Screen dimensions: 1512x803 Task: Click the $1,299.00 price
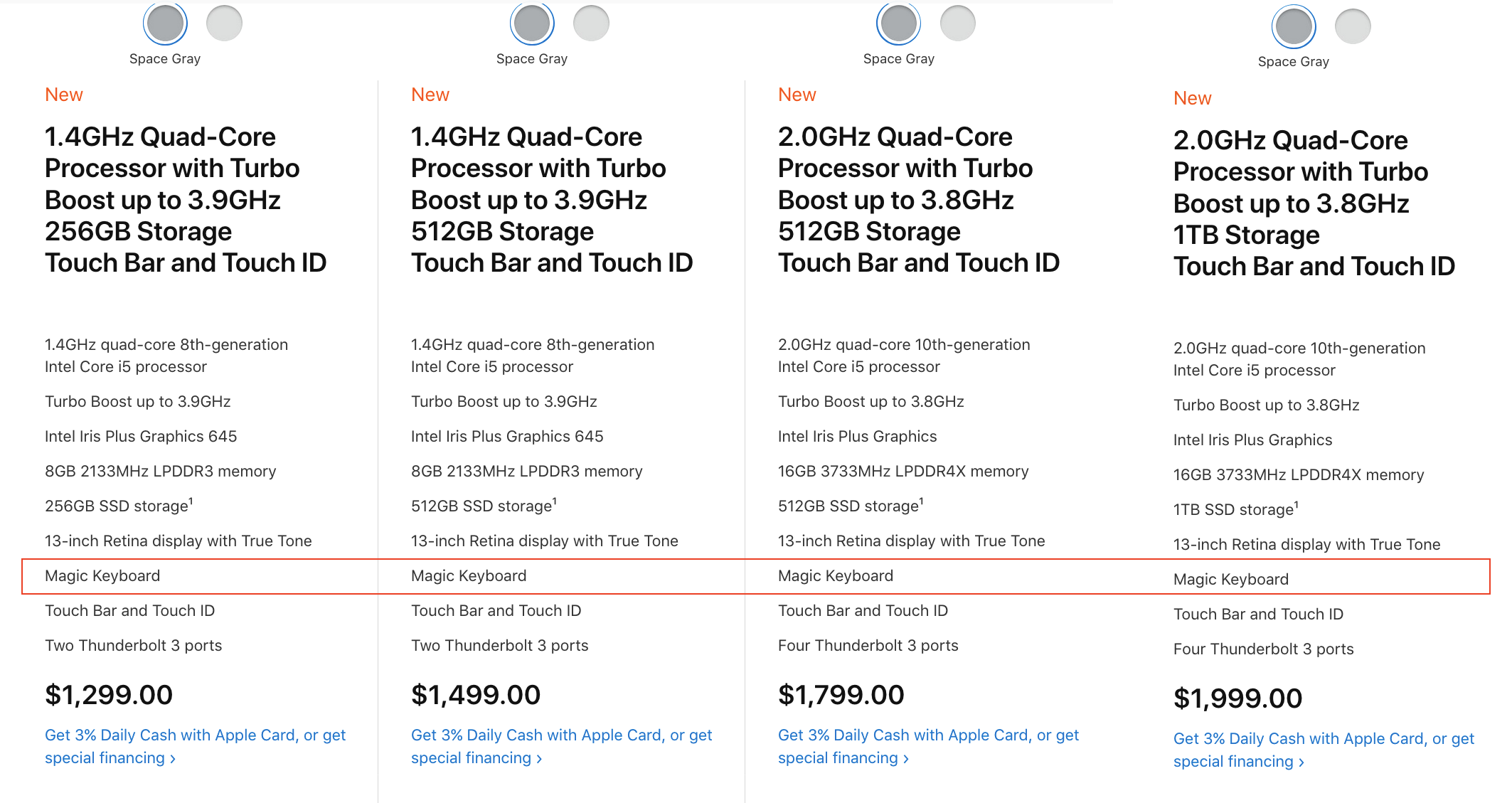coord(109,695)
